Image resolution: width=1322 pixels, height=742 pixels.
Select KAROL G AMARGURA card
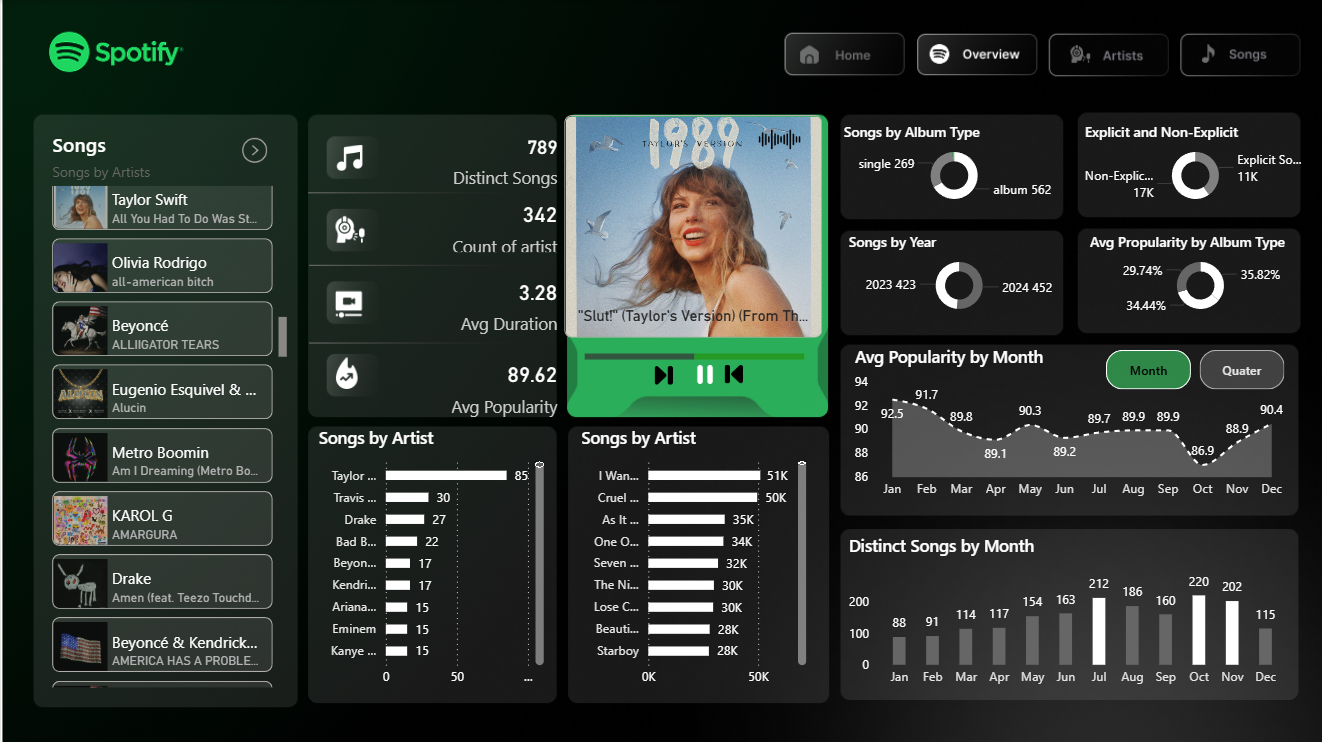coord(162,518)
